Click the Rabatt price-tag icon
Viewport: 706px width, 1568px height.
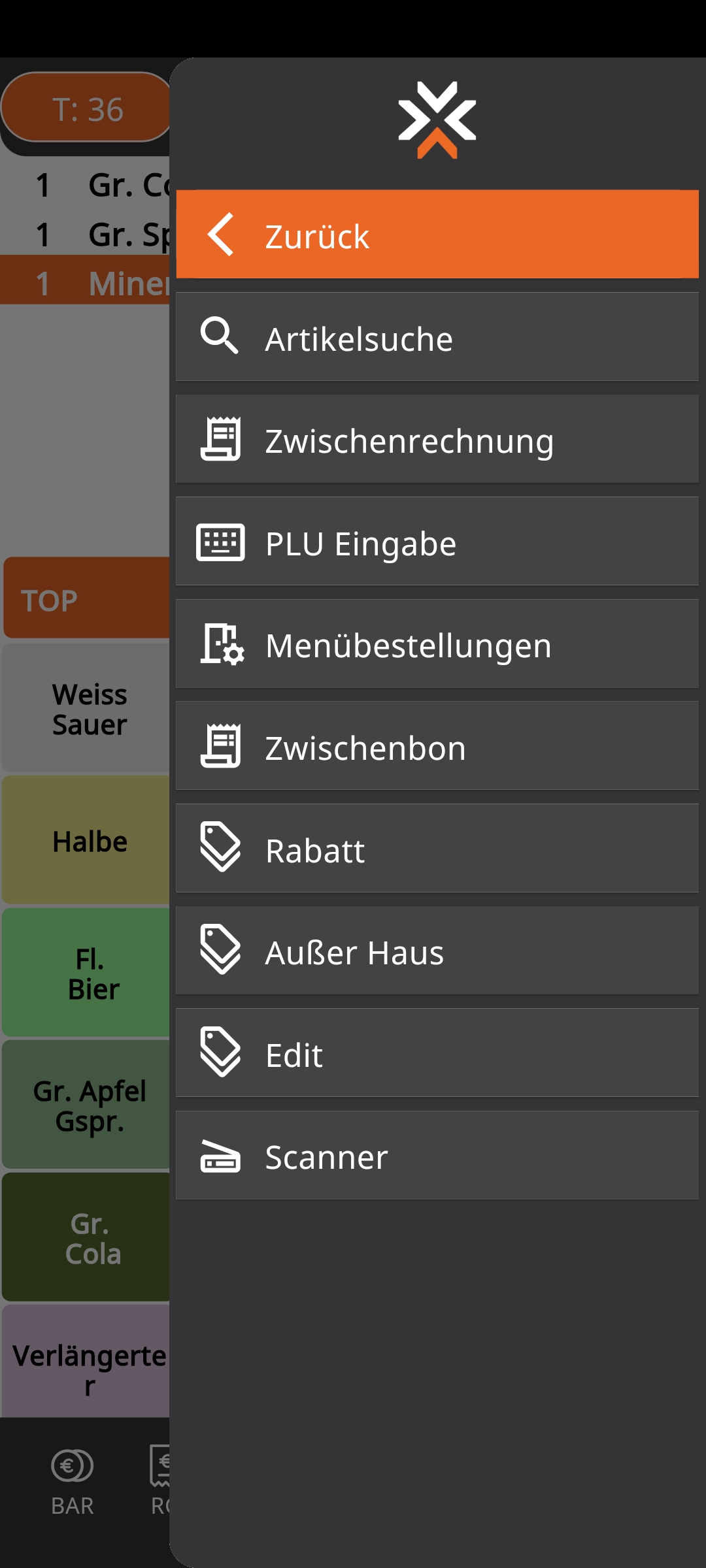221,849
